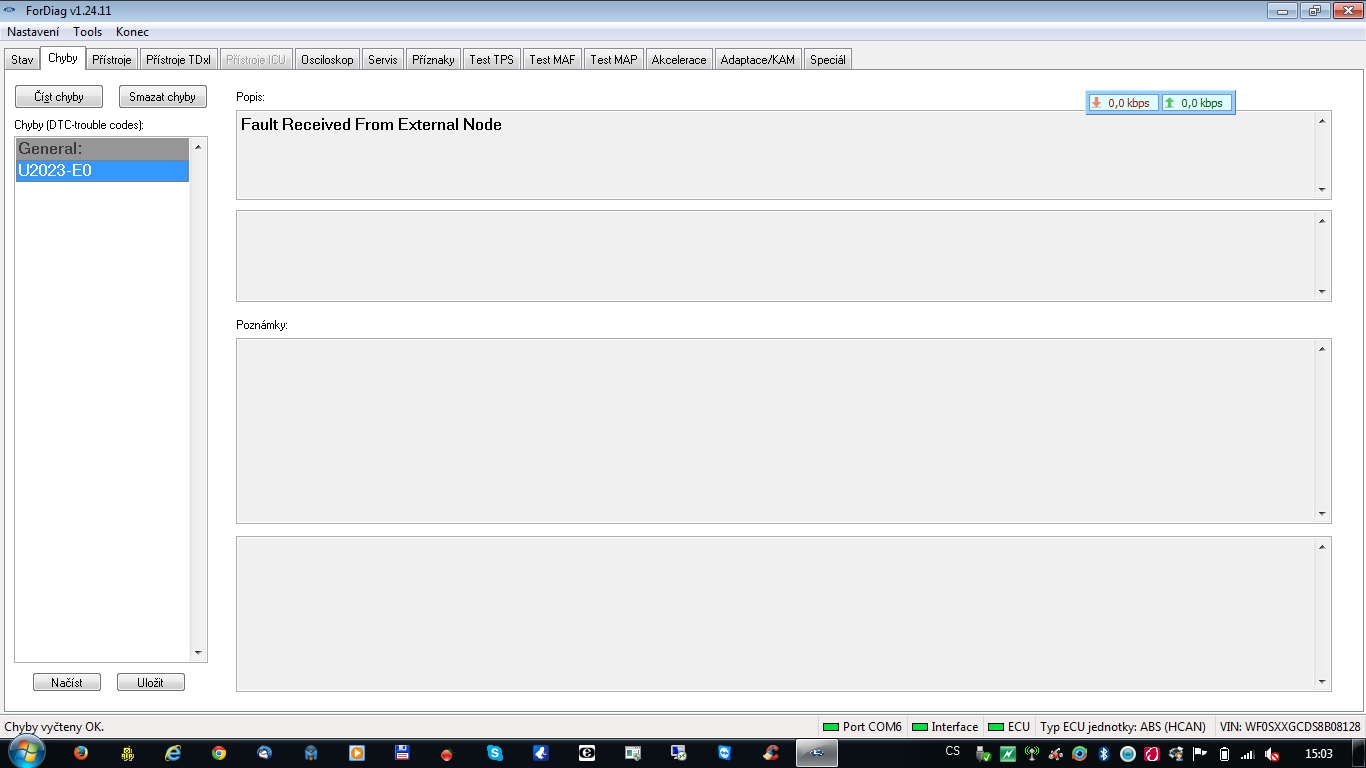
Task: Open the Tools menu
Action: tap(87, 32)
